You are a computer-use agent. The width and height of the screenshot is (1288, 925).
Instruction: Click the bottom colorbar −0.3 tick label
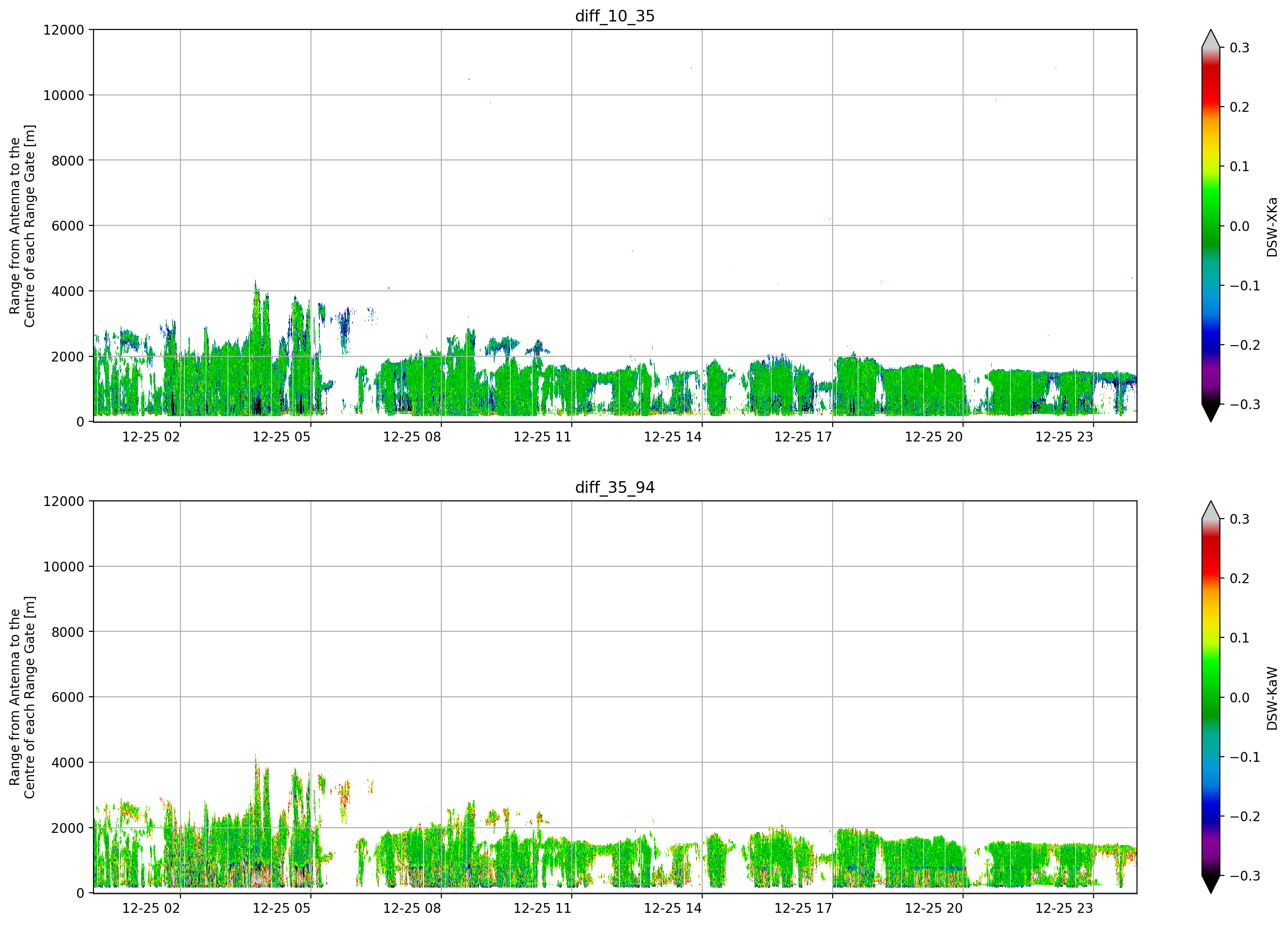pyautogui.click(x=1245, y=876)
